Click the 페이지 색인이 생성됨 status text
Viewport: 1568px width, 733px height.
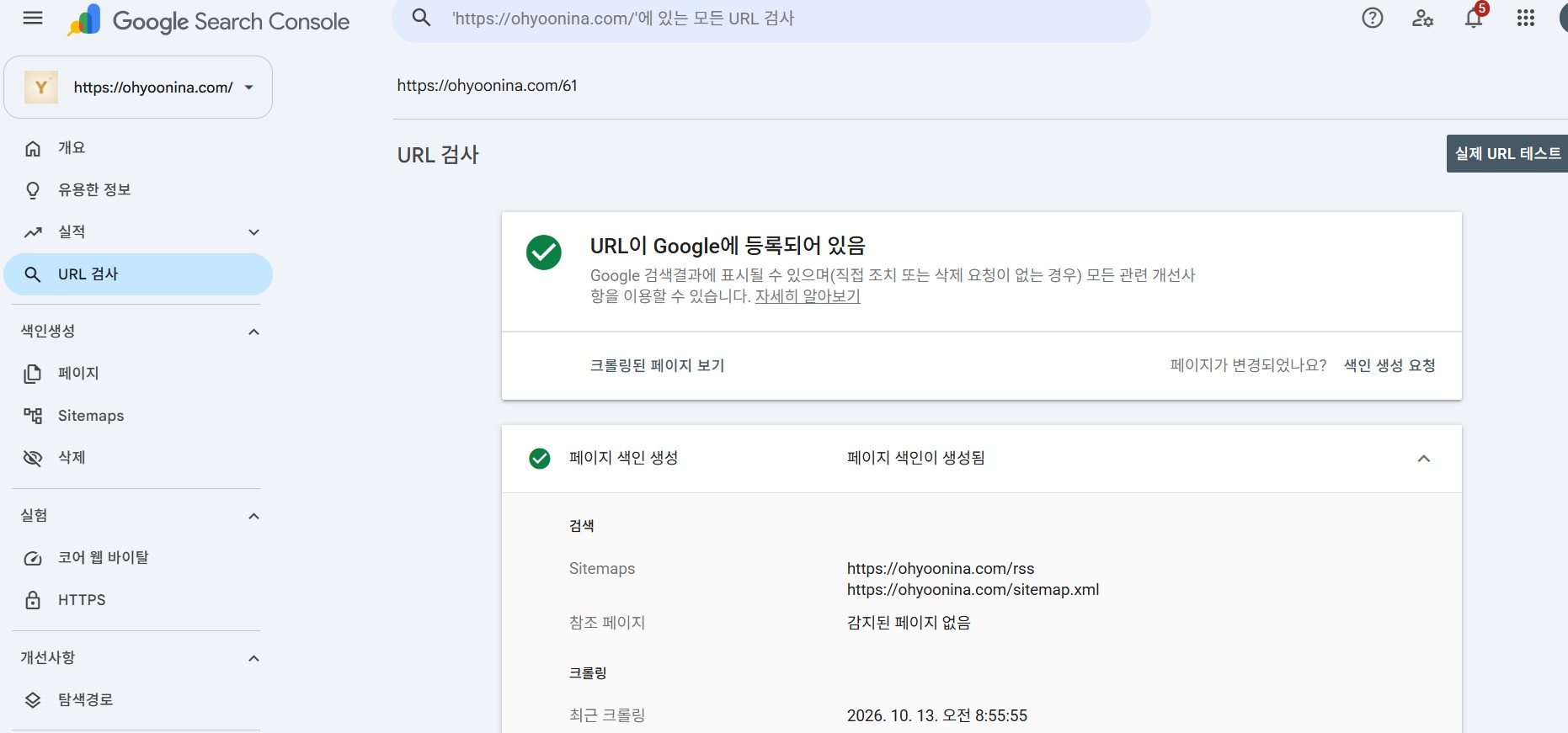point(916,458)
